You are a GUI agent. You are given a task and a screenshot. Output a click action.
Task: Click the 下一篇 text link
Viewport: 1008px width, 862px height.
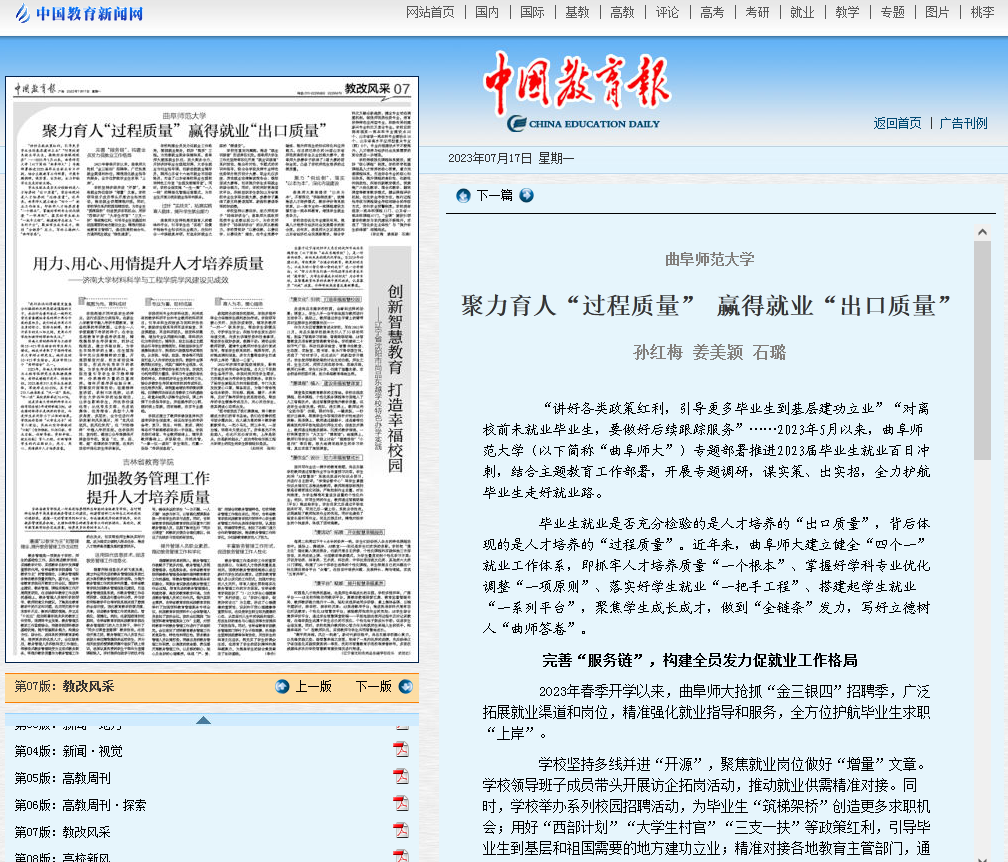[494, 196]
